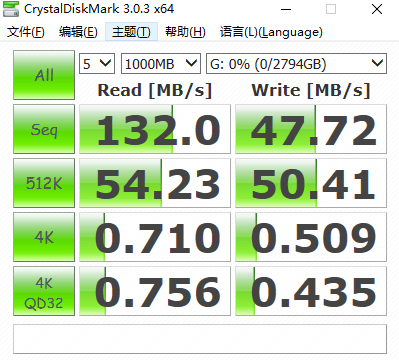Image resolution: width=399 pixels, height=360 pixels.
Task: Click the CrystalDiskMark app icon in title bar
Action: click(x=11, y=9)
